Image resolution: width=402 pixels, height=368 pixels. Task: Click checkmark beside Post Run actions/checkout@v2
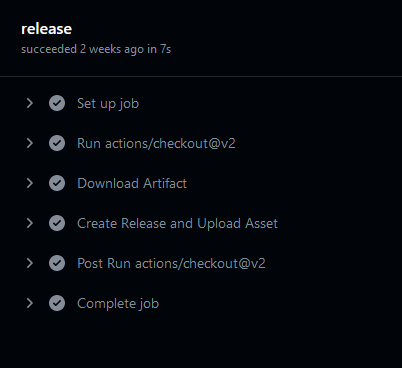click(57, 263)
